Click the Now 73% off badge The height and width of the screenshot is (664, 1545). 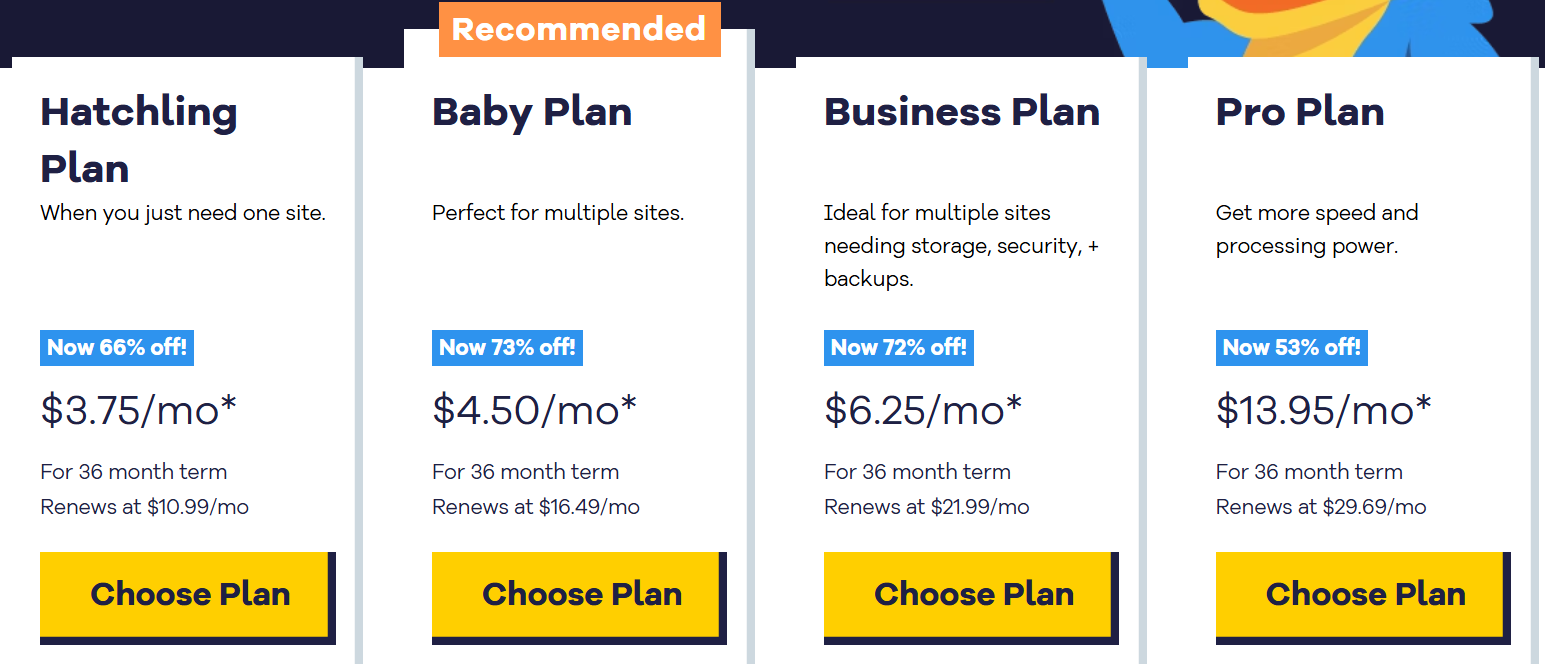tap(507, 347)
